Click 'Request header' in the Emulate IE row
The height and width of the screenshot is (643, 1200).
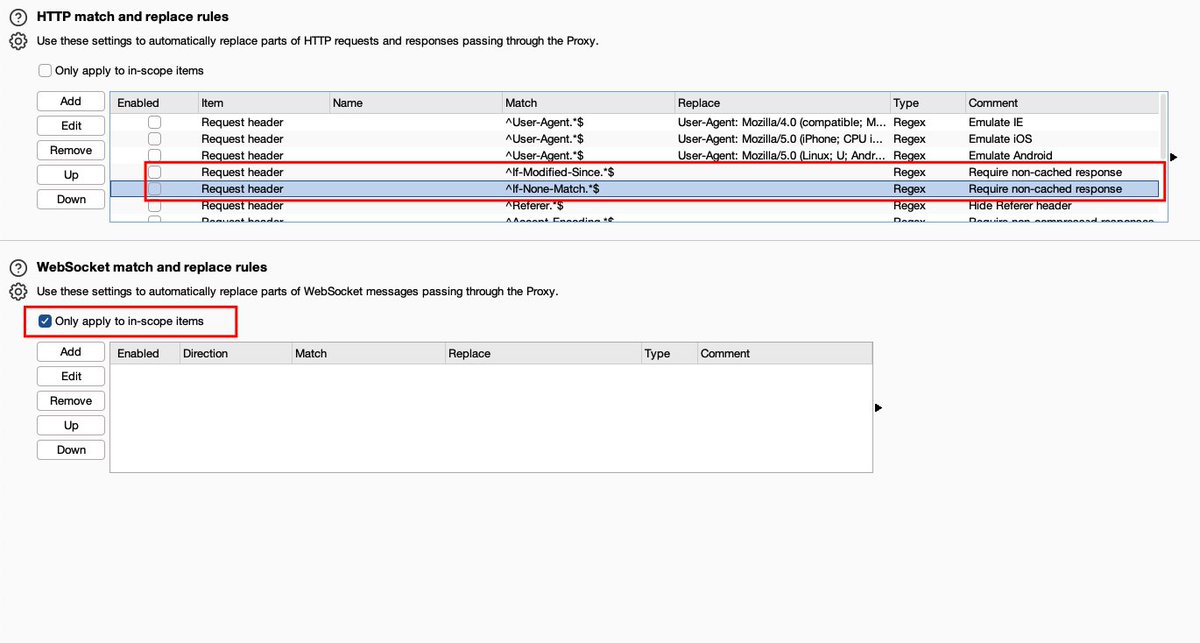coord(242,122)
